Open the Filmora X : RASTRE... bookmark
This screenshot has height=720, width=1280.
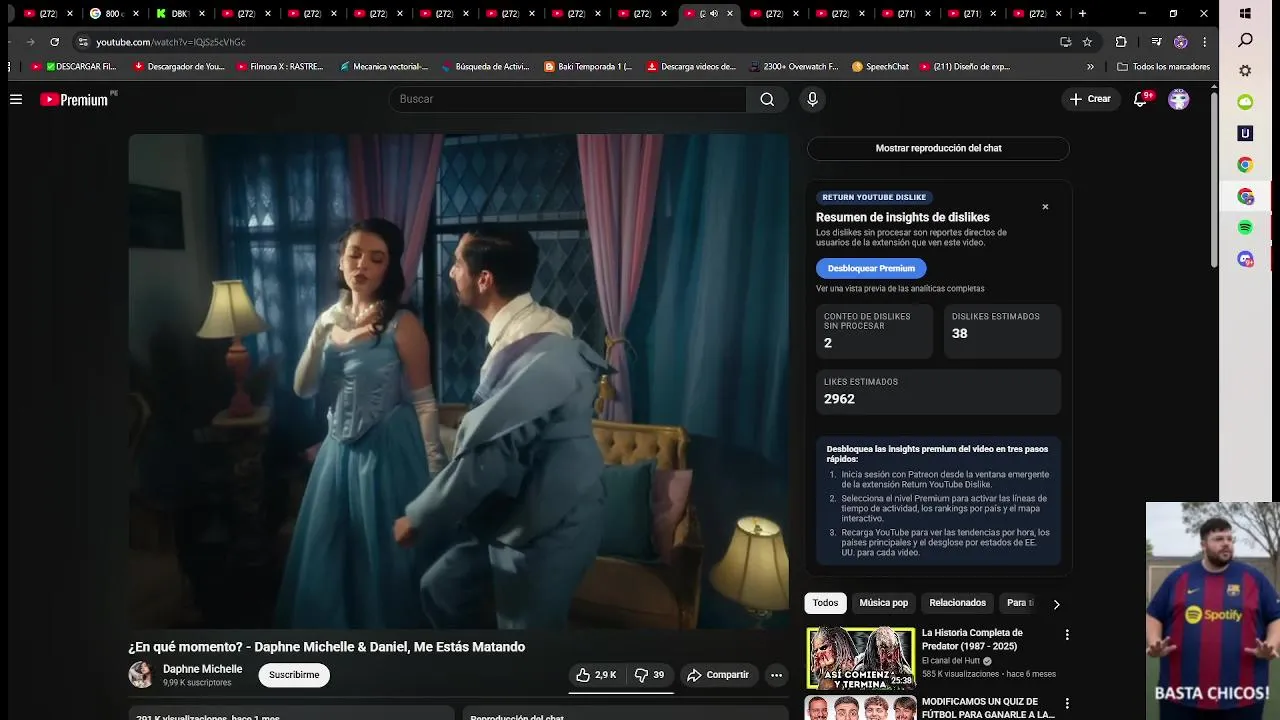click(280, 67)
